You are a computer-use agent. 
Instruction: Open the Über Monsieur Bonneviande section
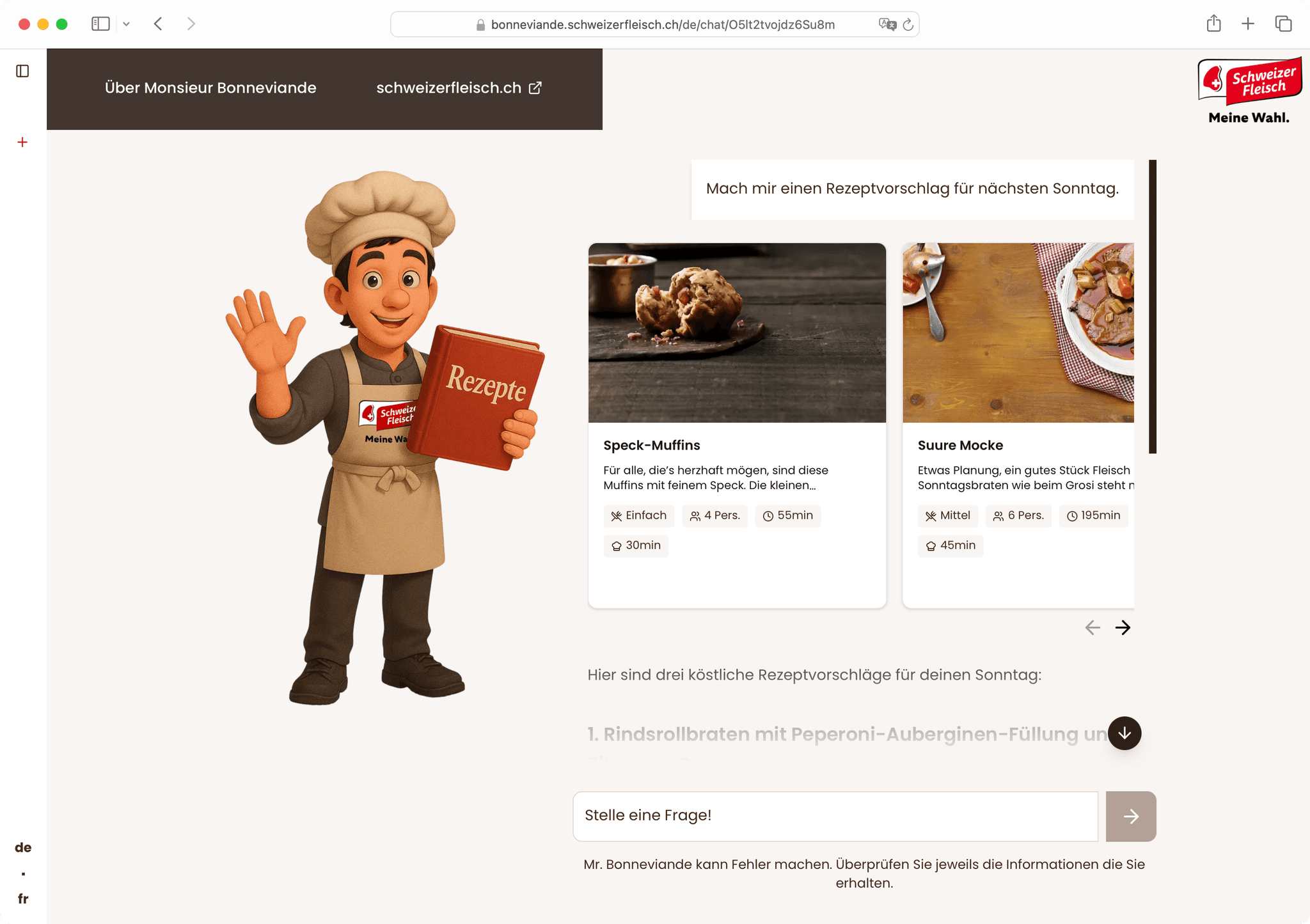tap(210, 88)
